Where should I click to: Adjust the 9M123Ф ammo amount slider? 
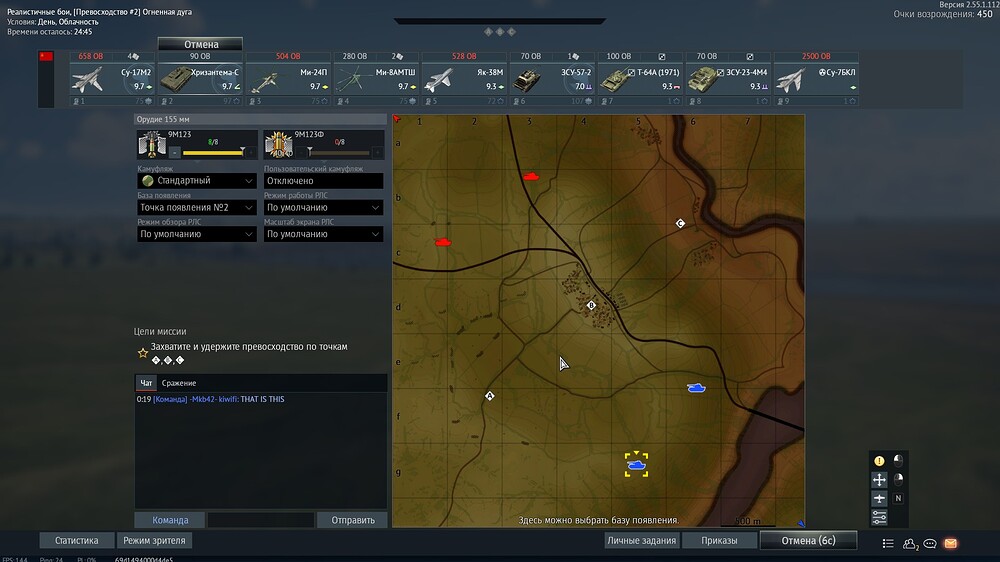click(x=339, y=152)
